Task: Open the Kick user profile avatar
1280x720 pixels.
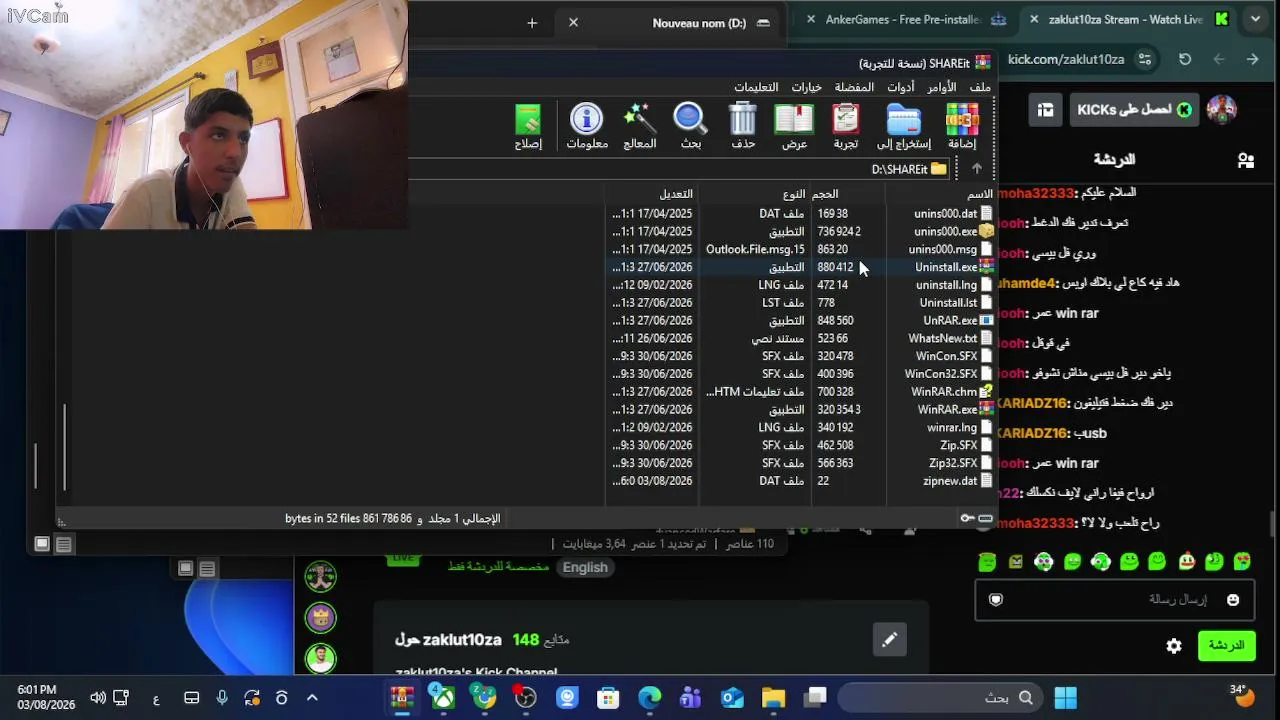Action: 1221,109
